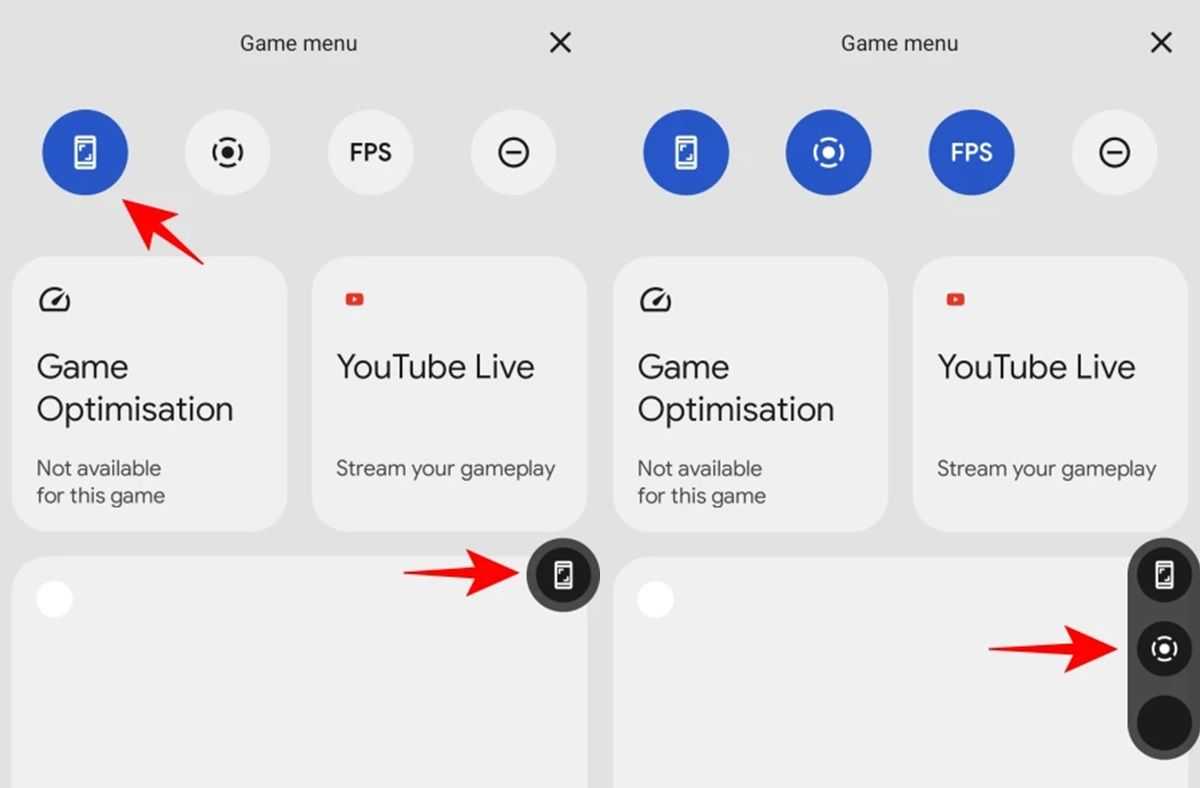Toggle screenshot shortcut in right Game menu
The image size is (1200, 788).
(686, 152)
